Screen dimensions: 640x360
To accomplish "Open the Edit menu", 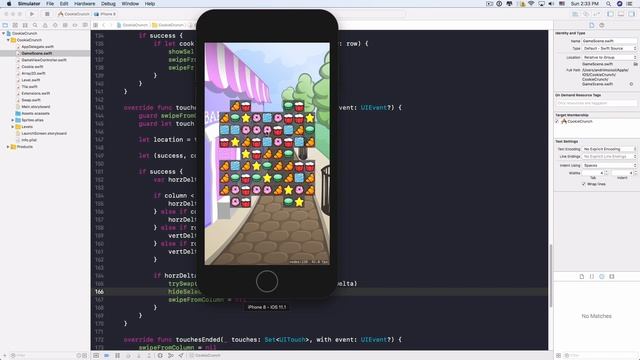I will tap(64, 4).
